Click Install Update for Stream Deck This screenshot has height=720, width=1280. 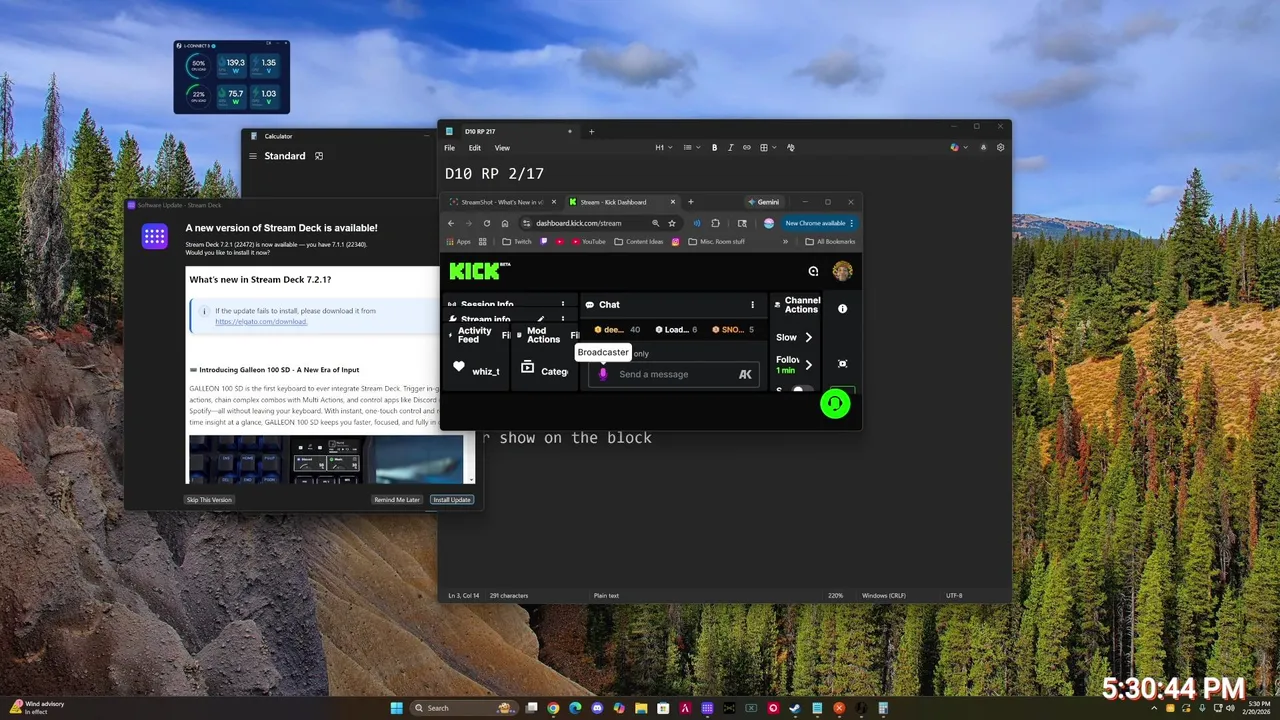(x=452, y=500)
